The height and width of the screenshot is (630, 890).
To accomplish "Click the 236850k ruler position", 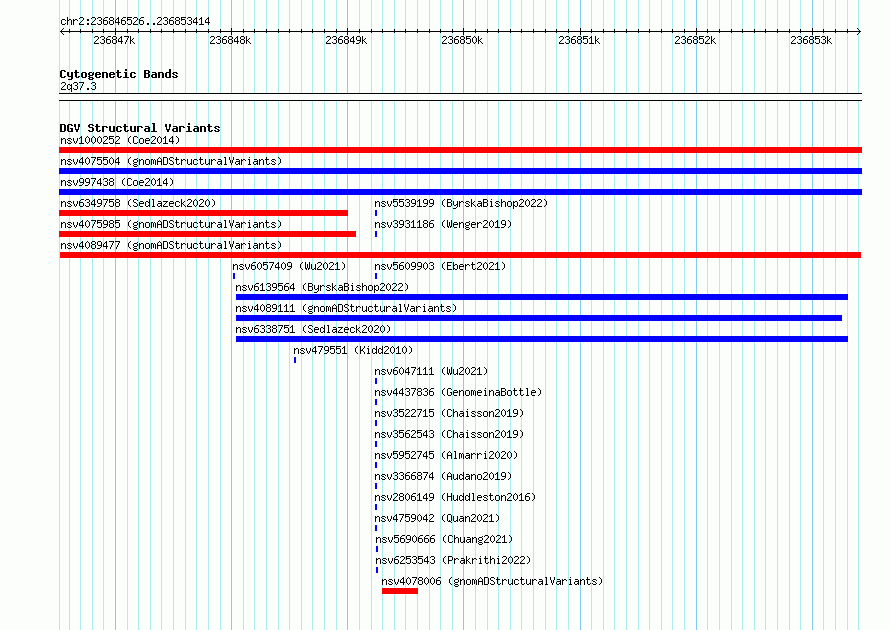I will [462, 40].
